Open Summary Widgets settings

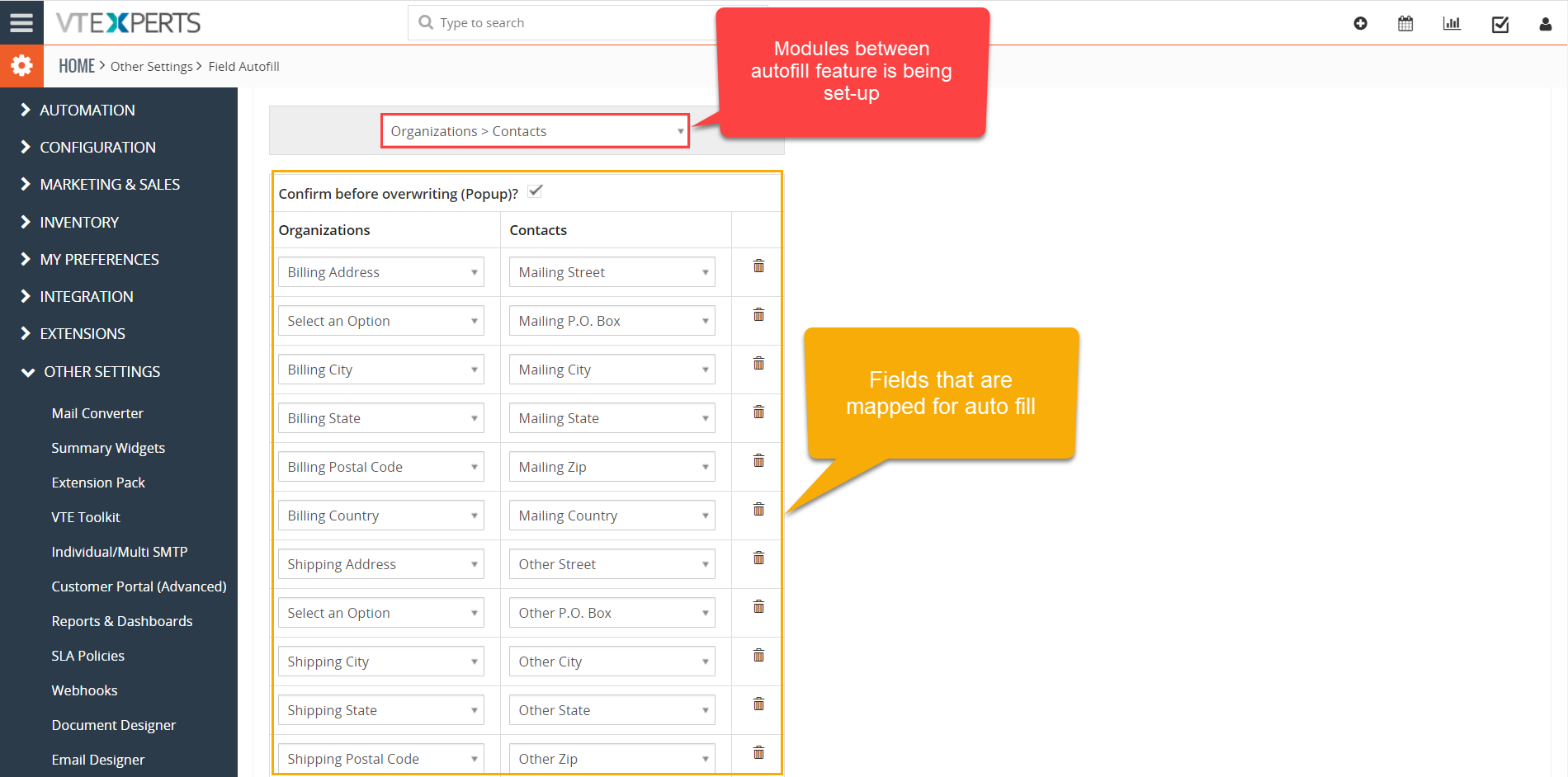tap(108, 448)
